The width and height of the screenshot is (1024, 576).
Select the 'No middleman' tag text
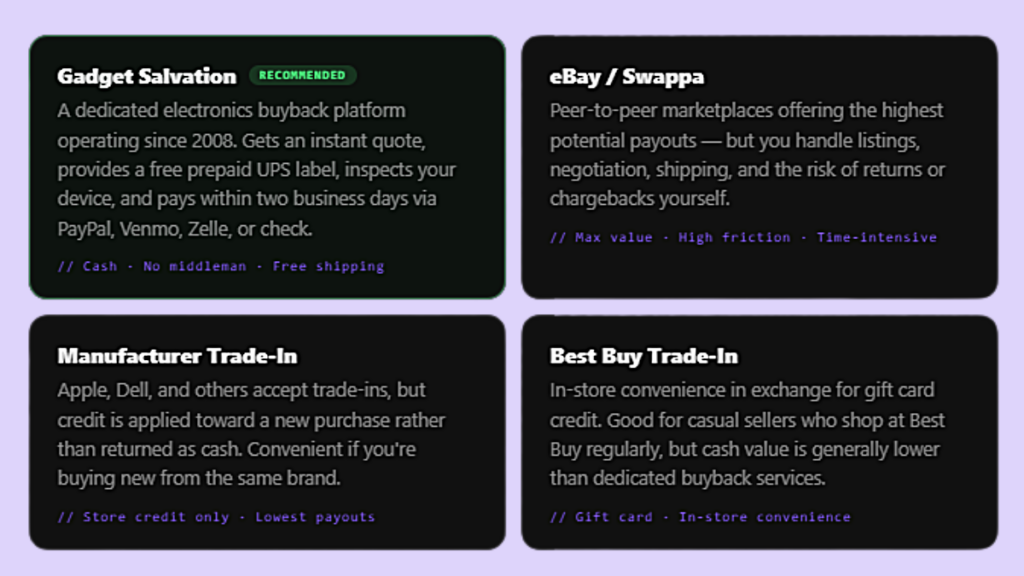tap(195, 266)
